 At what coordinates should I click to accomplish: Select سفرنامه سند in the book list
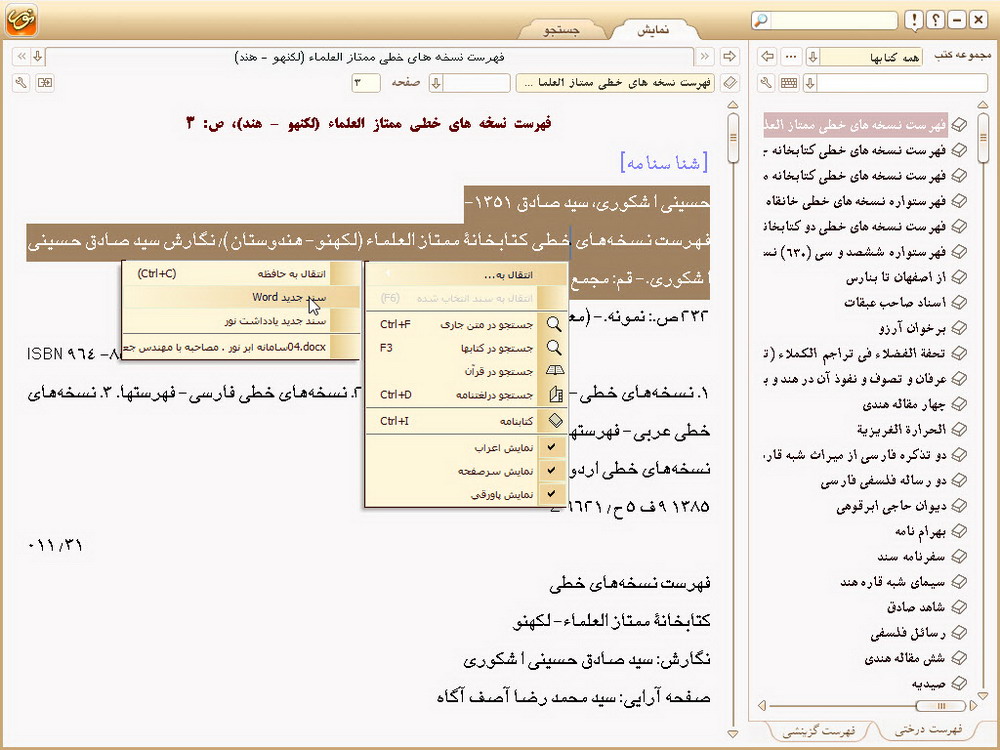tap(911, 557)
